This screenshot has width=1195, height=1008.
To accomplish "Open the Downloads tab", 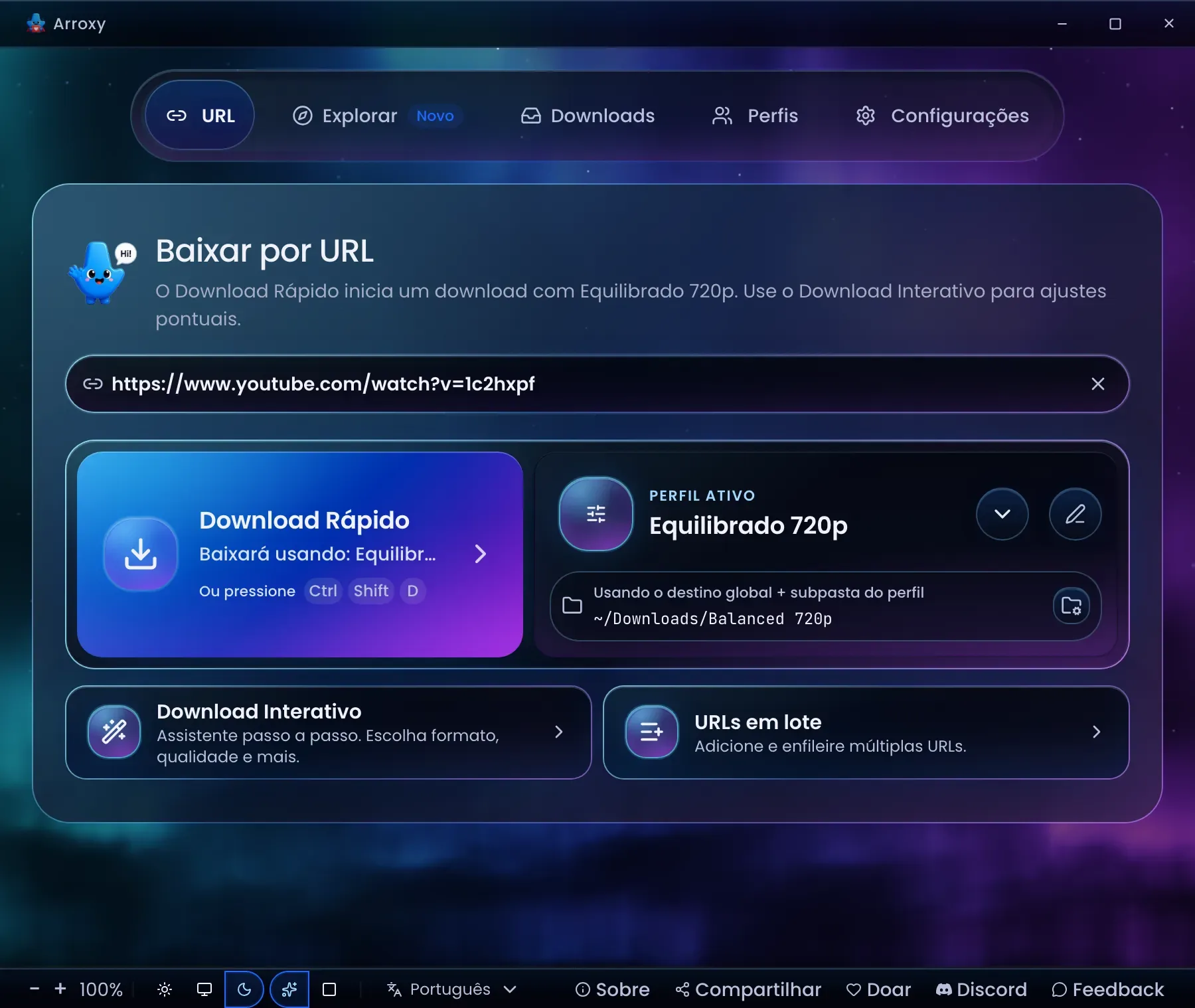I will point(588,116).
